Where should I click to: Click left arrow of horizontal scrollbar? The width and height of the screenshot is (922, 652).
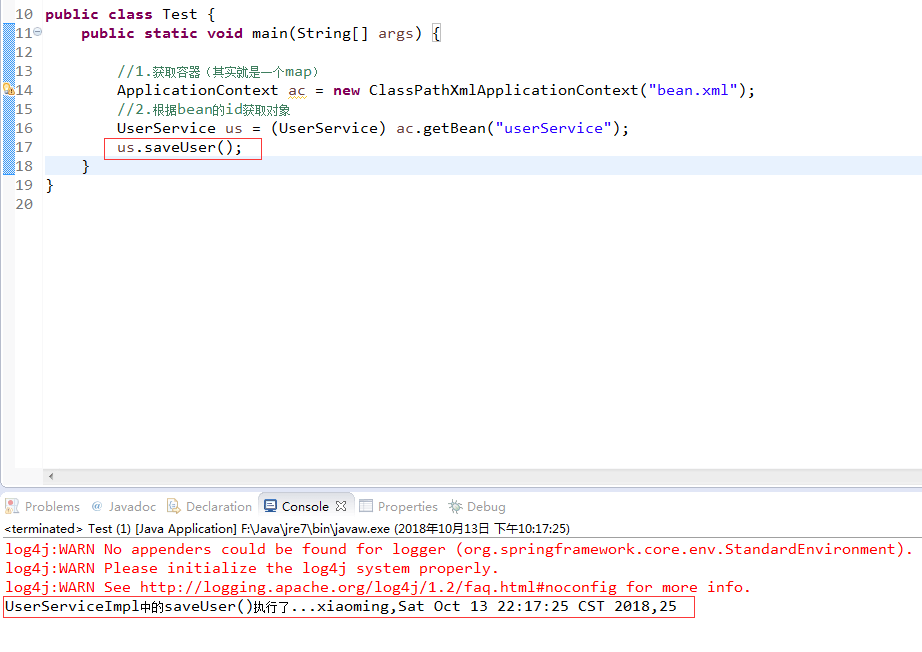(x=51, y=476)
